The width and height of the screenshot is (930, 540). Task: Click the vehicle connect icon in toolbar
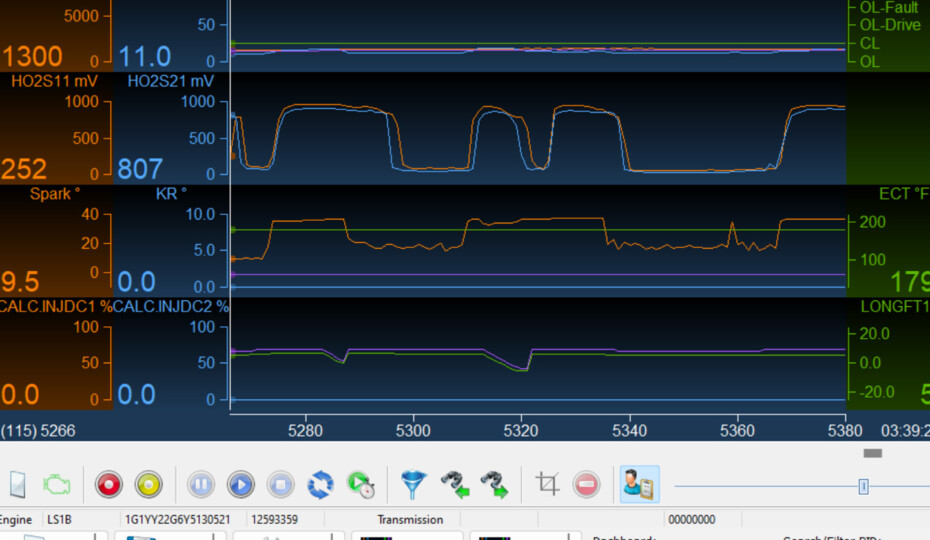click(x=18, y=484)
